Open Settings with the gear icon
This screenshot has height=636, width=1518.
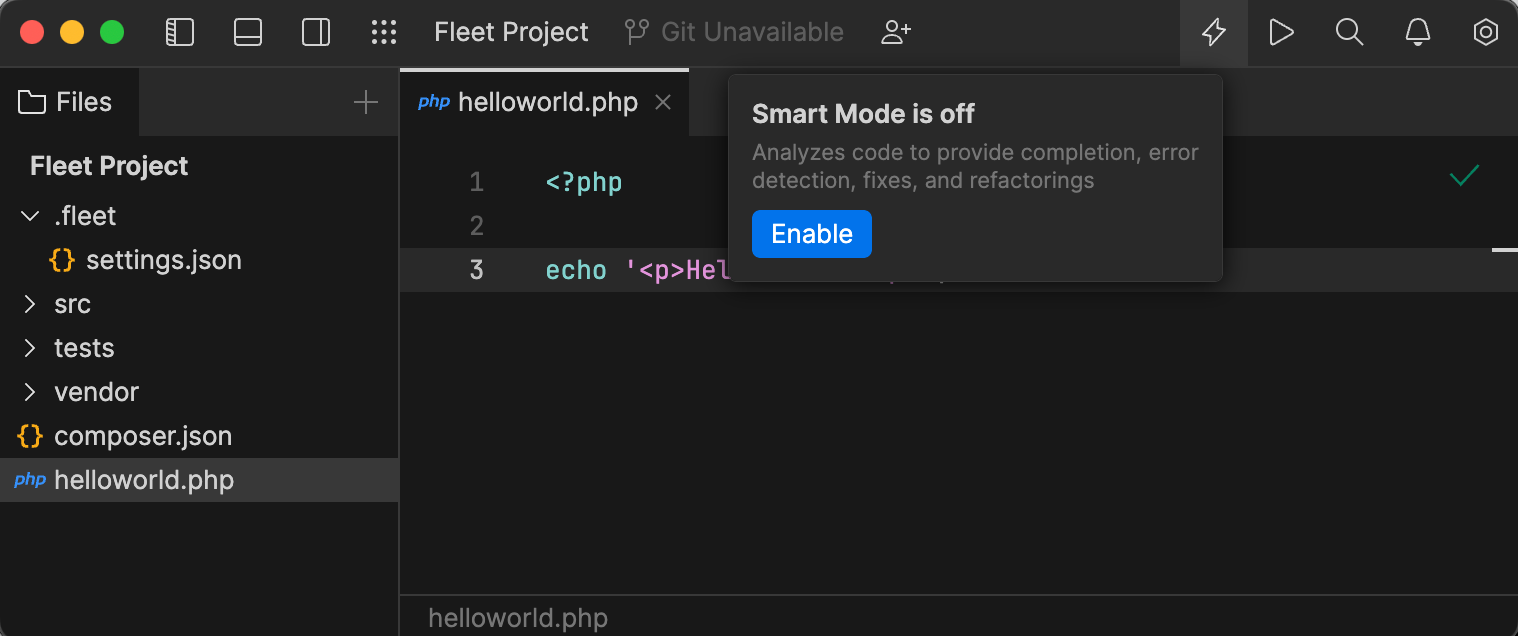click(x=1485, y=32)
